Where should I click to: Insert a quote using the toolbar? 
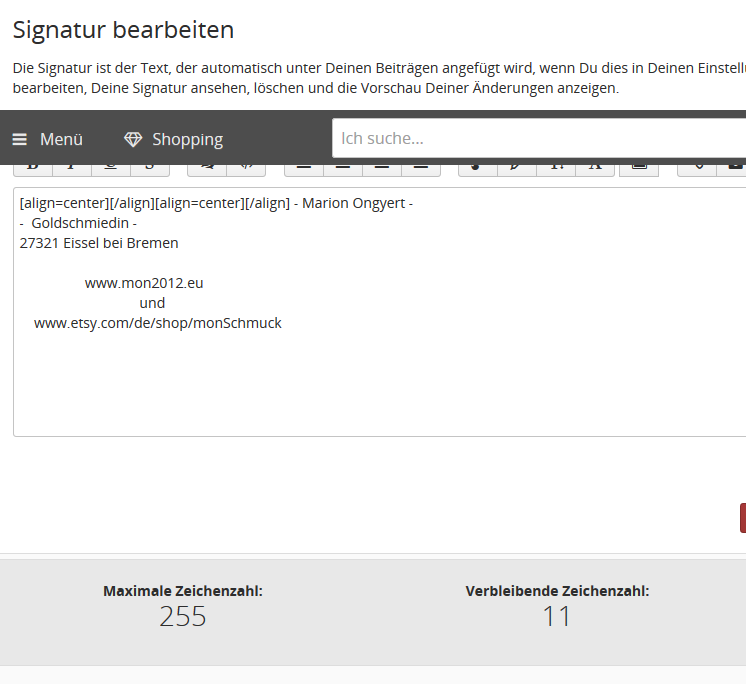207,166
